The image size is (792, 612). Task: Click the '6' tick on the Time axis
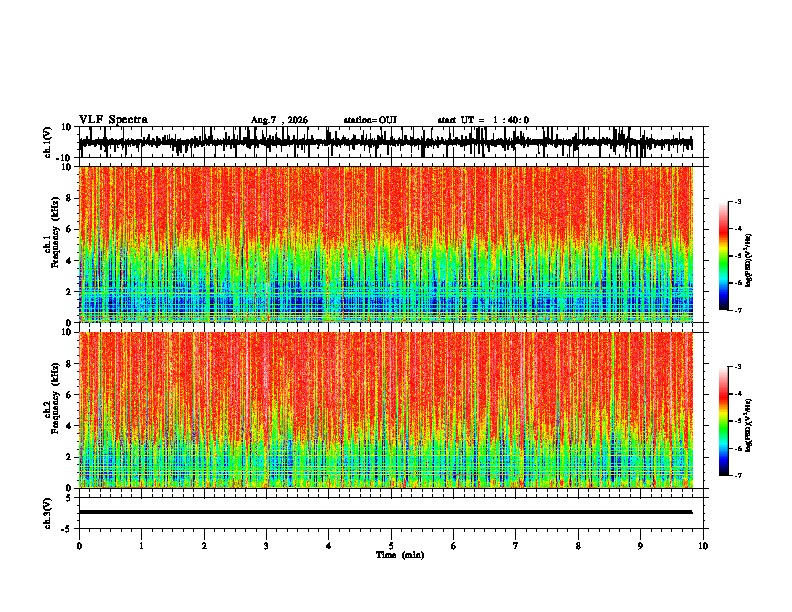pos(453,546)
